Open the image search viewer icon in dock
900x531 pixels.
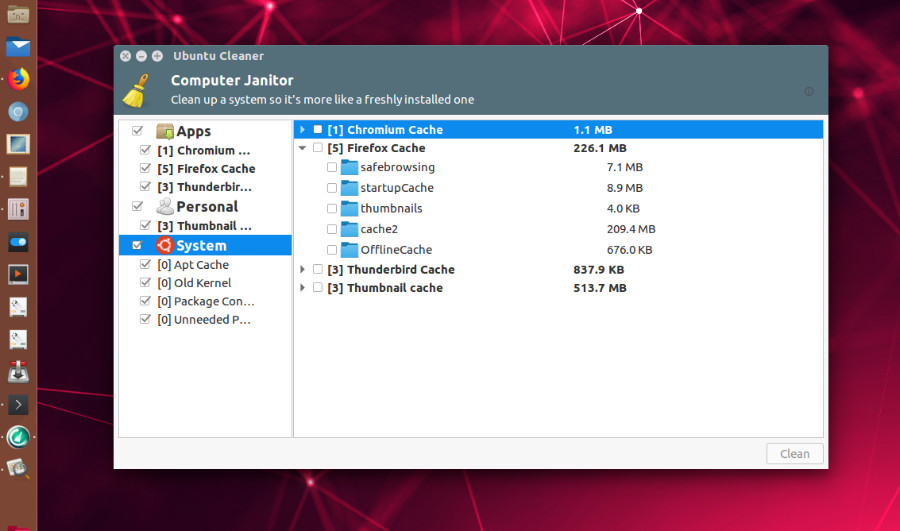coord(18,470)
